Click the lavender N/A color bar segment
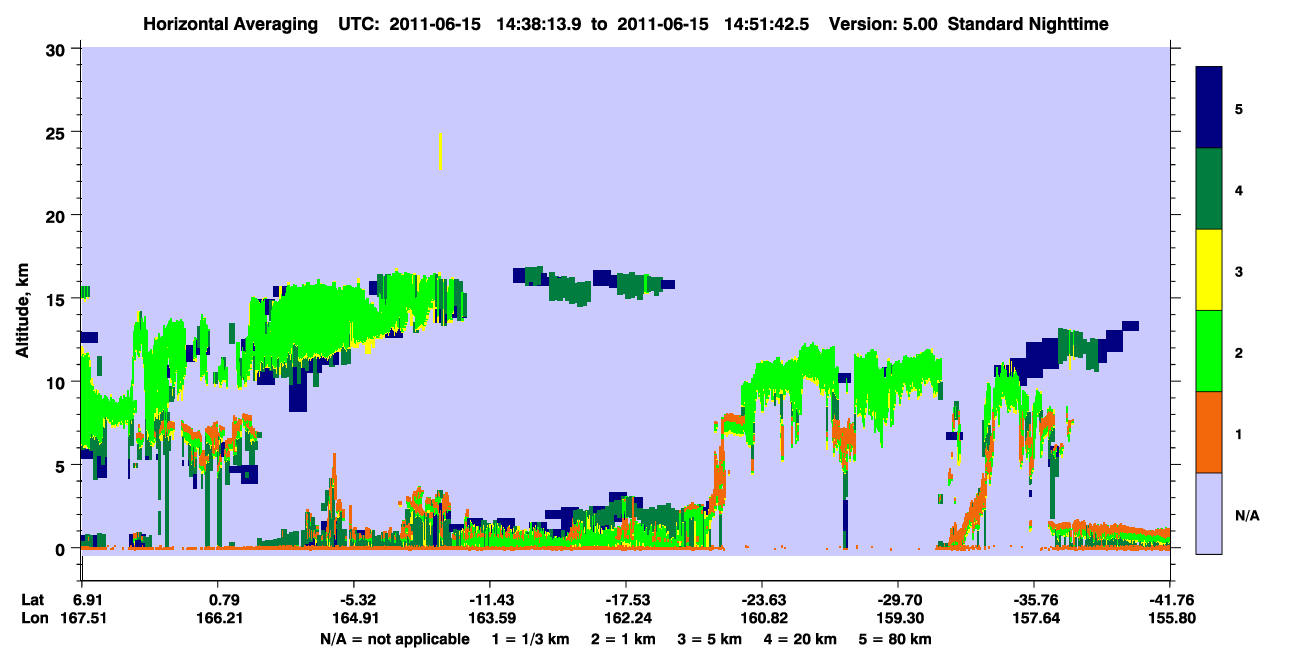Image resolution: width=1300 pixels, height=667 pixels. tap(1209, 513)
